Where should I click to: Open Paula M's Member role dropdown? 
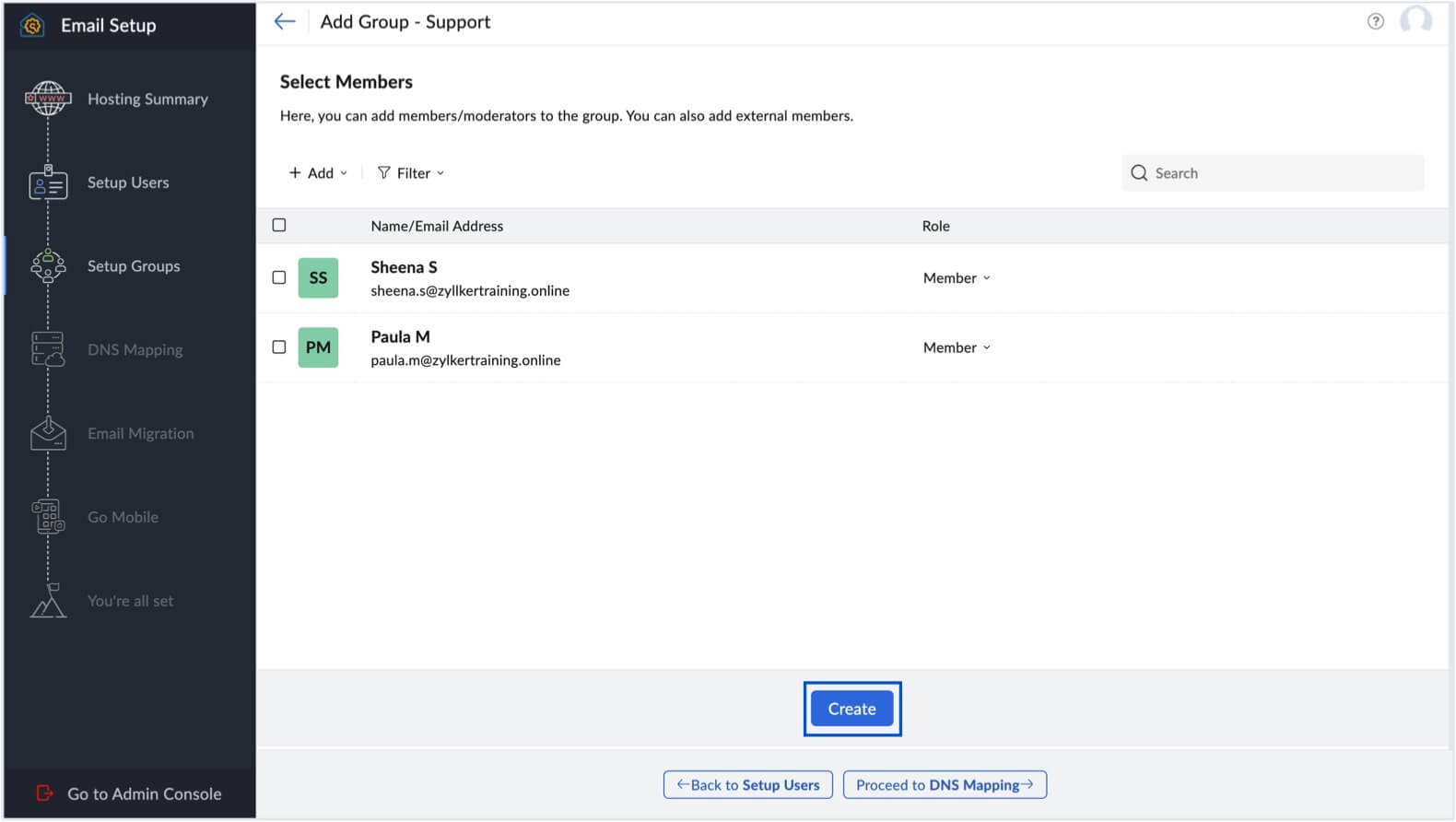(957, 347)
